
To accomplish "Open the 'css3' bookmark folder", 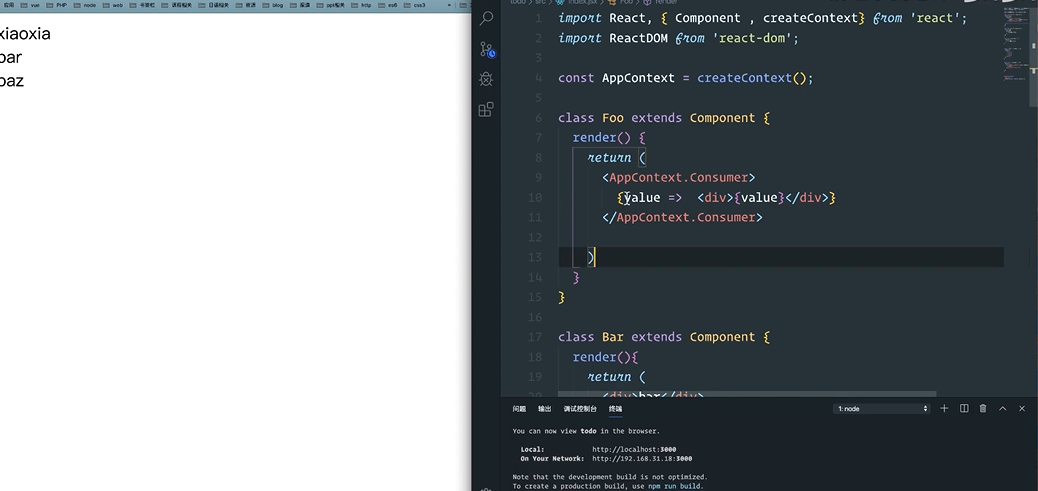I will click(x=414, y=5).
